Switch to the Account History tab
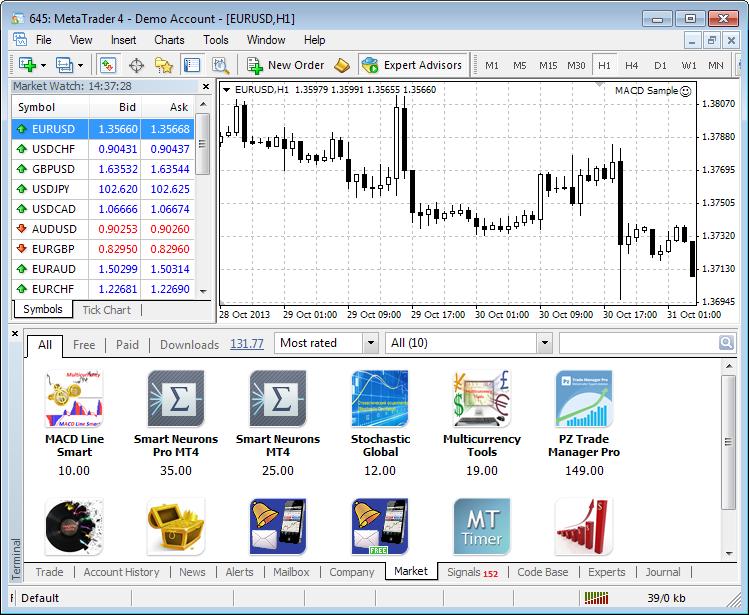Image resolution: width=749 pixels, height=615 pixels. tap(121, 572)
